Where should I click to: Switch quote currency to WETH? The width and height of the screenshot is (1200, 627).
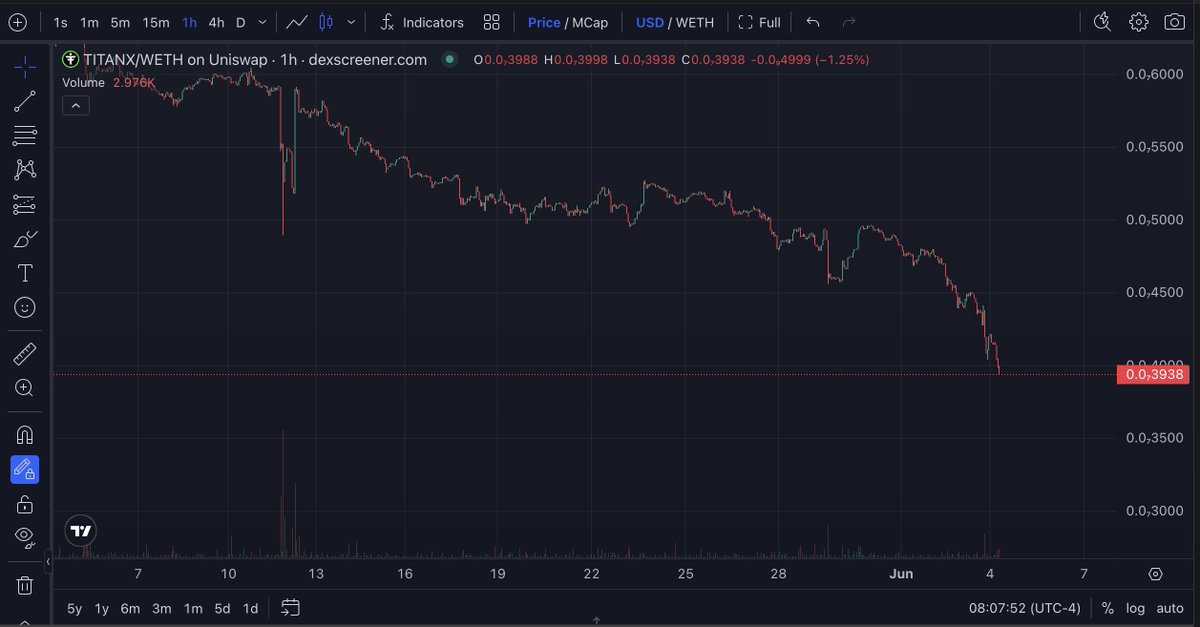695,22
